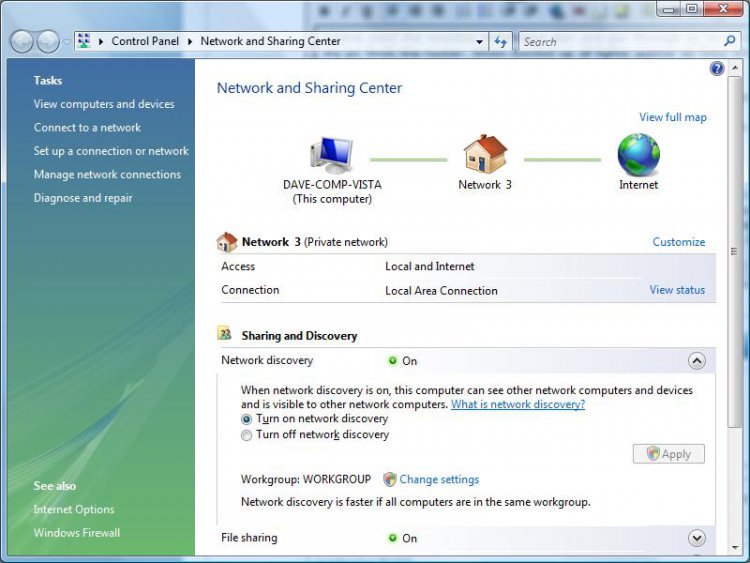Open the recent pages dropdown arrow
Image resolution: width=750 pixels, height=563 pixels.
tap(66, 42)
